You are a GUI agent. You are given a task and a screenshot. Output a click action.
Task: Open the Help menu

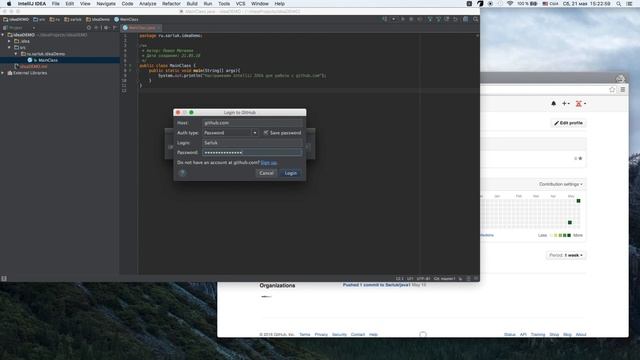click(x=280, y=4)
